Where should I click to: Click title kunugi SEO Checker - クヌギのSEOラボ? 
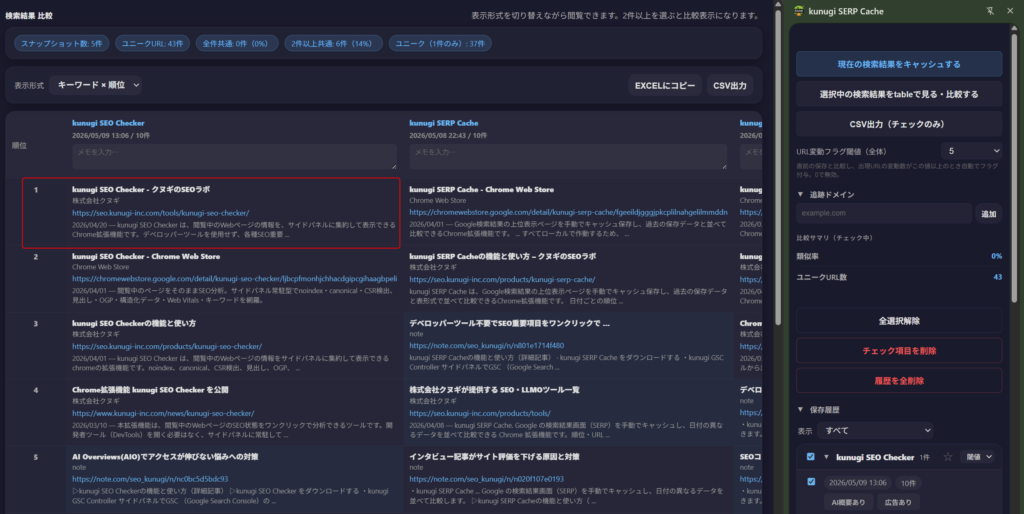coord(141,189)
